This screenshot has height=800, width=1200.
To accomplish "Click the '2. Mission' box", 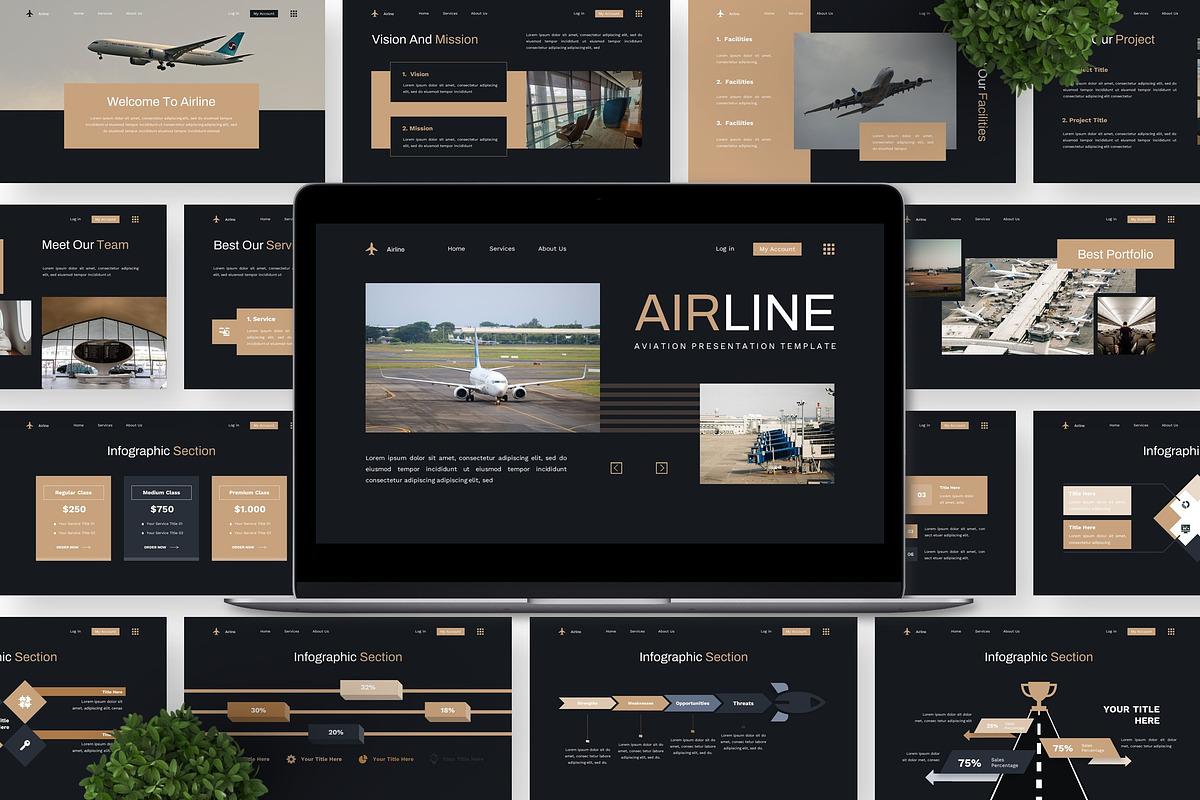I will 448,136.
